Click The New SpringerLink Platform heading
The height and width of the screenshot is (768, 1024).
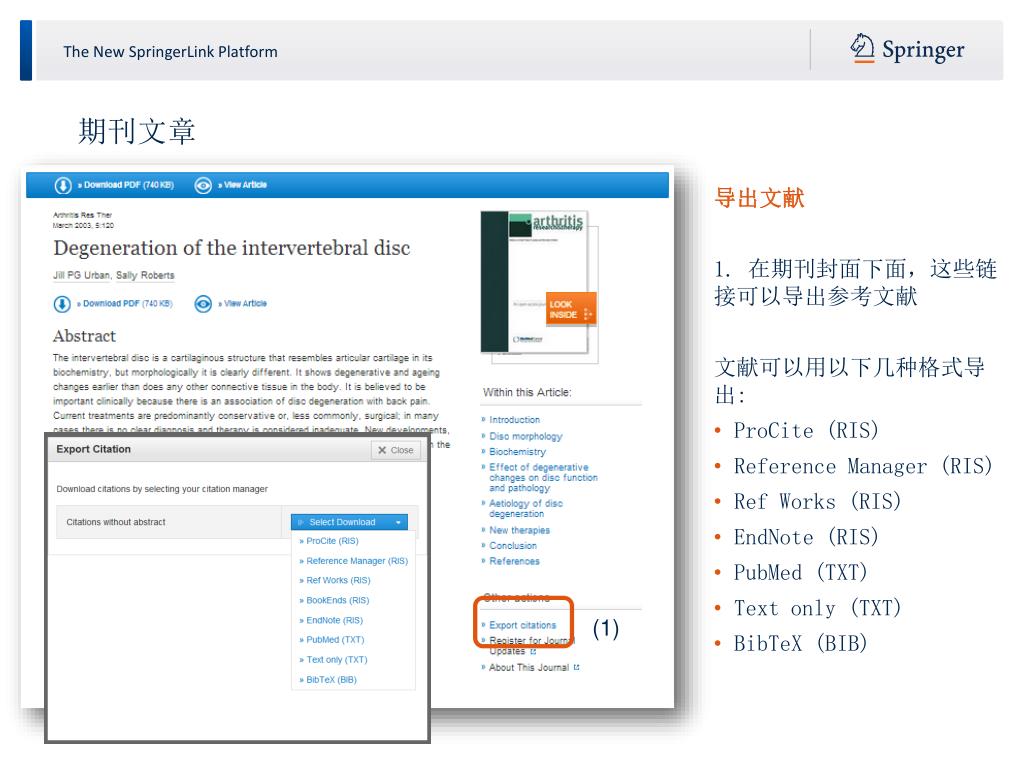tap(170, 52)
